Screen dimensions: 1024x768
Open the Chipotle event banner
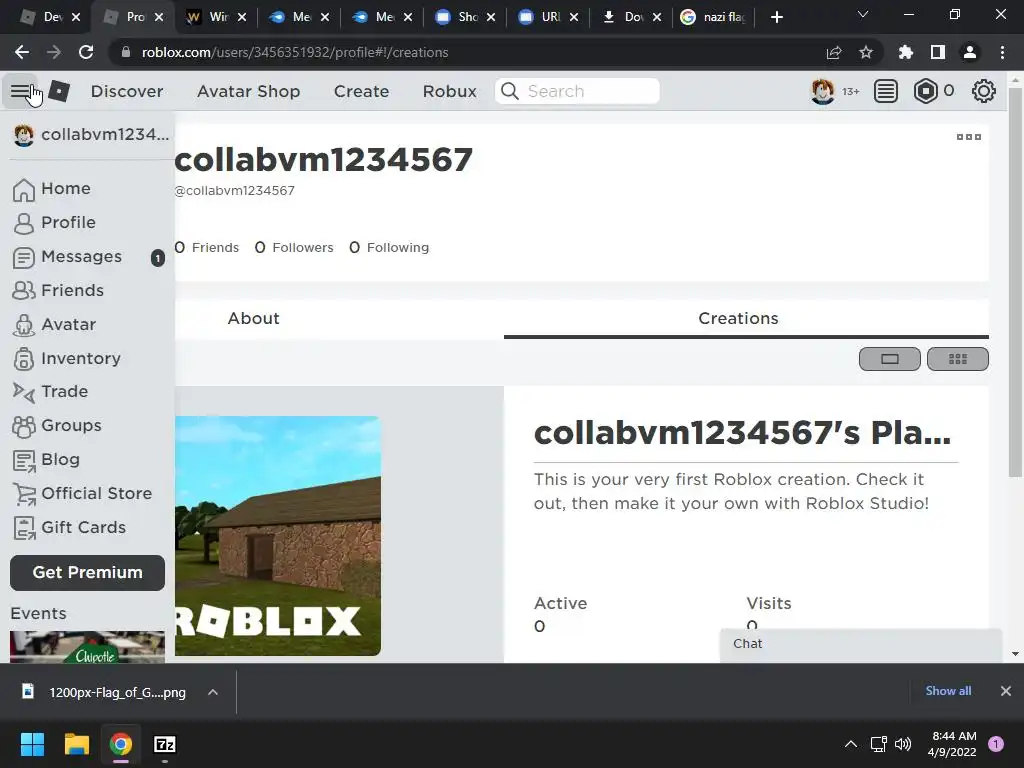[88, 647]
